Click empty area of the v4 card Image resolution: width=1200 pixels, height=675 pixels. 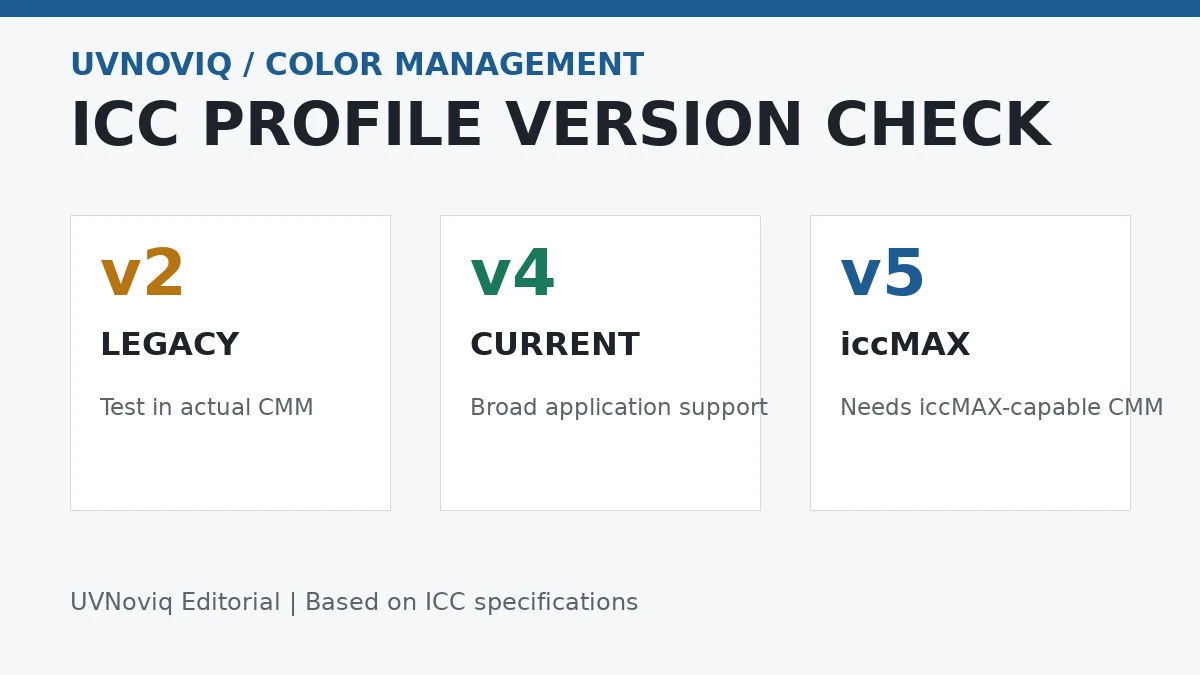[600, 465]
